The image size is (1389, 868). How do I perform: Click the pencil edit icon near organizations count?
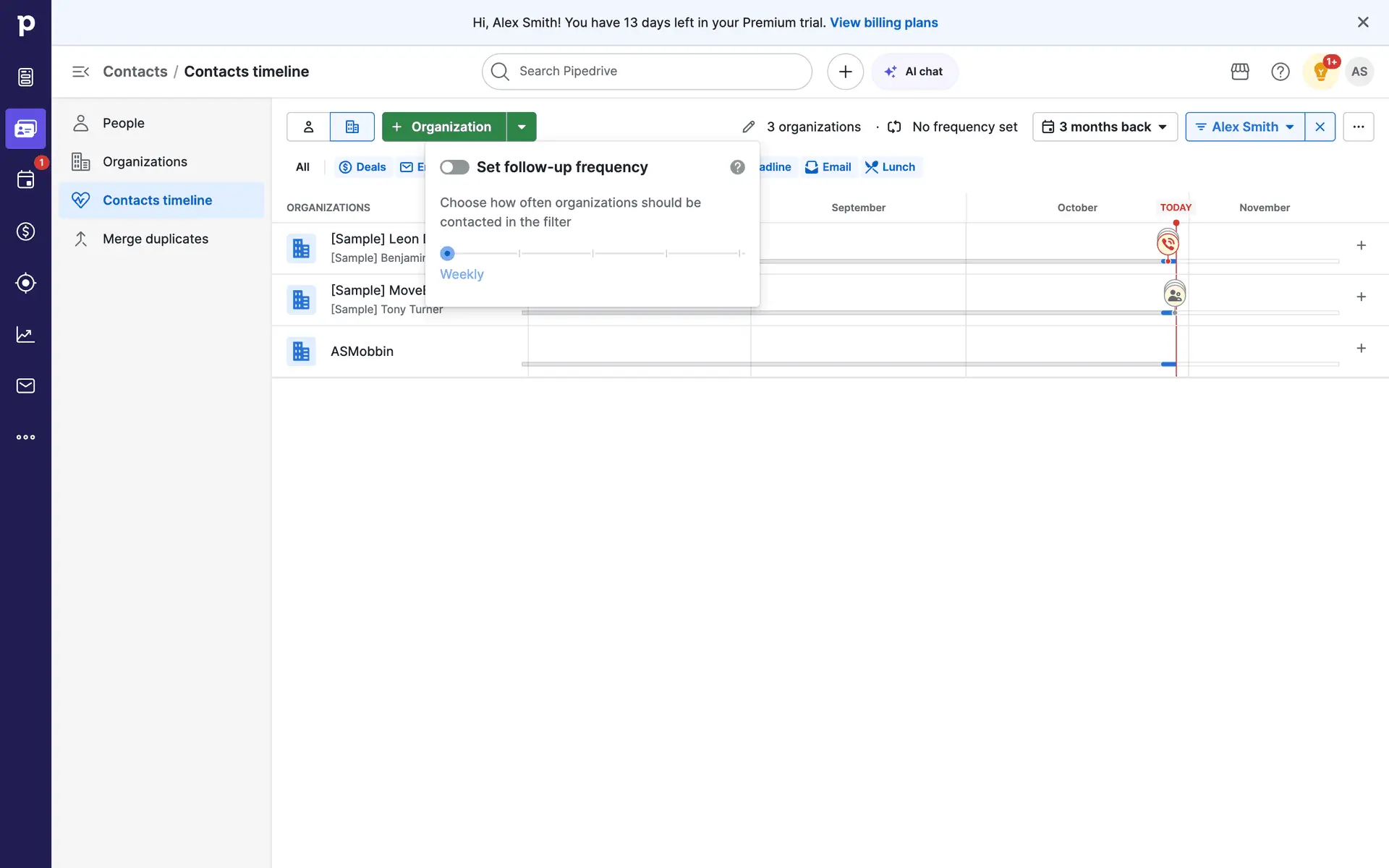click(749, 127)
